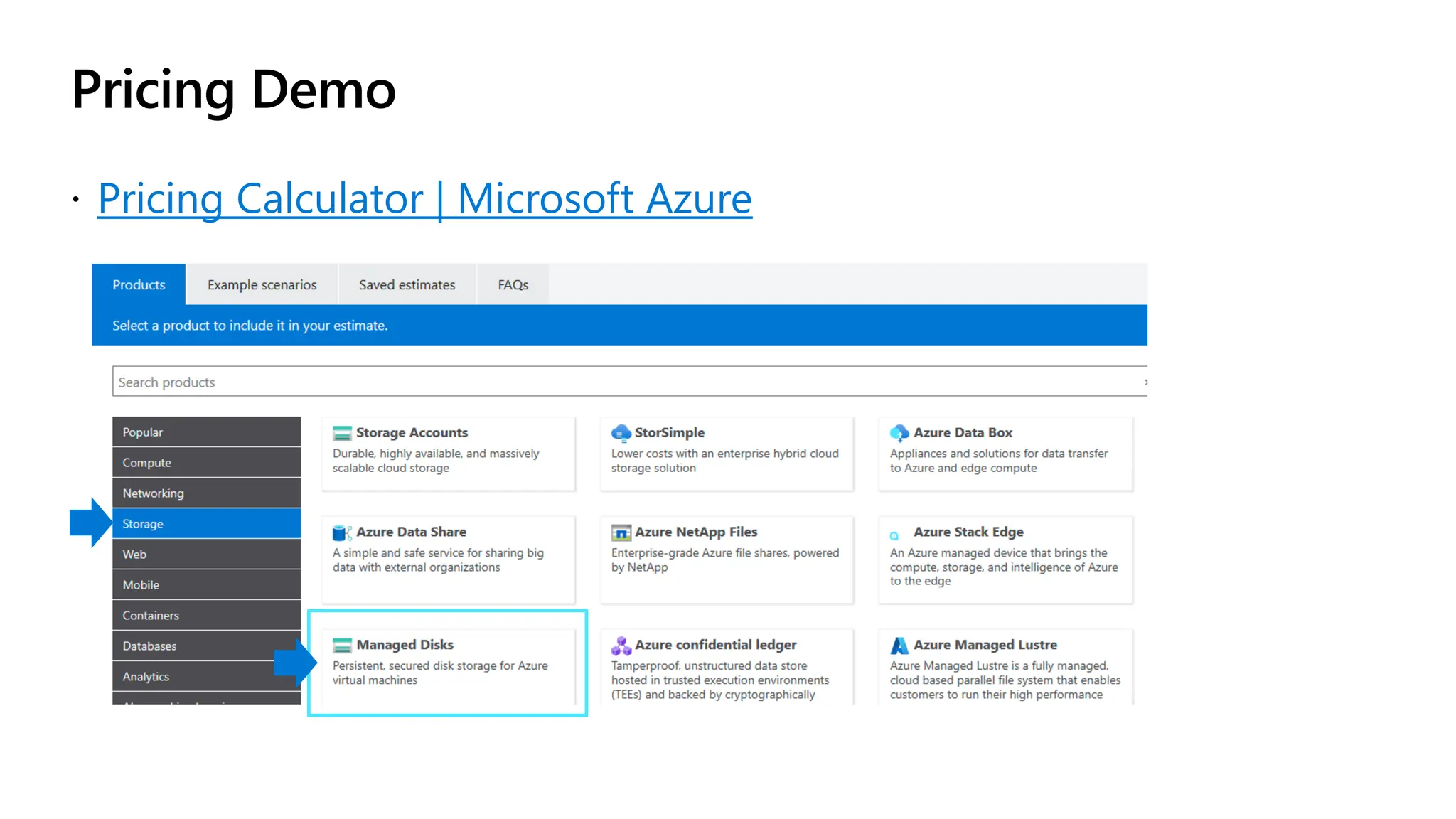Image resolution: width=1456 pixels, height=819 pixels.
Task: Select the Popular category
Action: 206,432
